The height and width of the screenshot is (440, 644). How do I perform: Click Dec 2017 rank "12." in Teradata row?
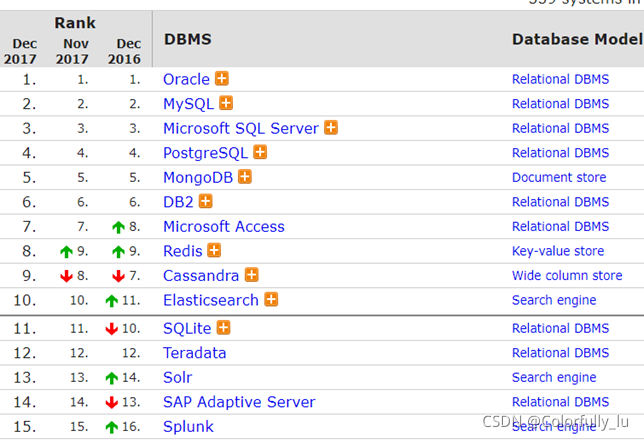(x=25, y=353)
